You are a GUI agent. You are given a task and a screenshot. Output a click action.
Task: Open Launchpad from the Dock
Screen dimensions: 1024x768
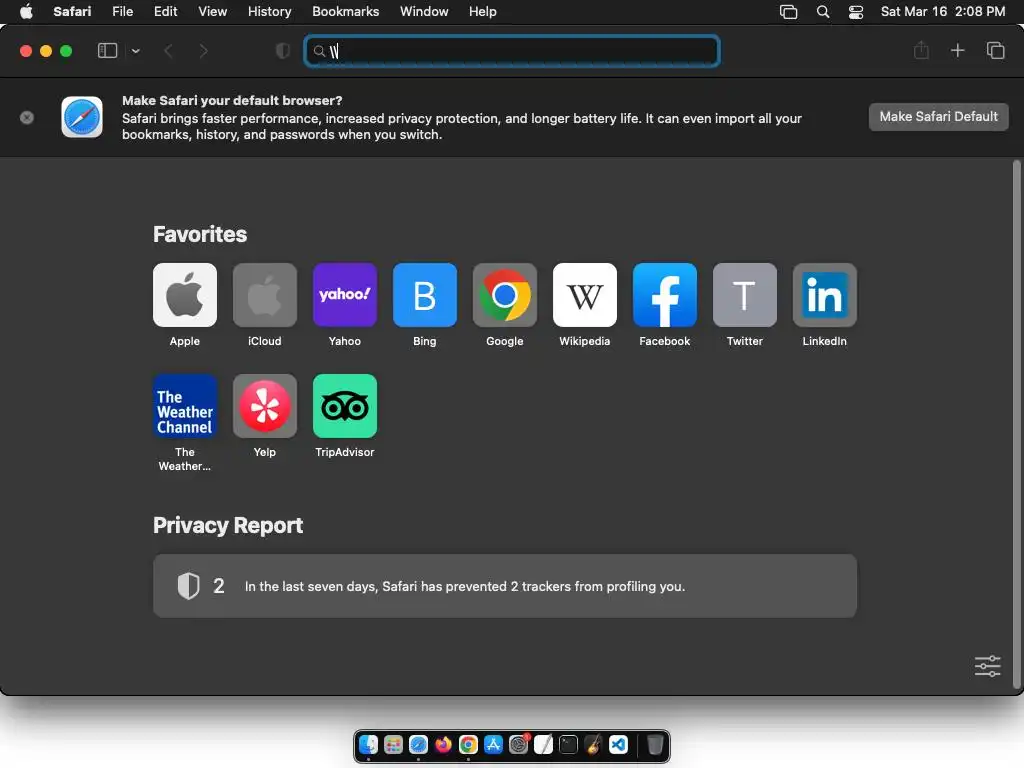[393, 744]
